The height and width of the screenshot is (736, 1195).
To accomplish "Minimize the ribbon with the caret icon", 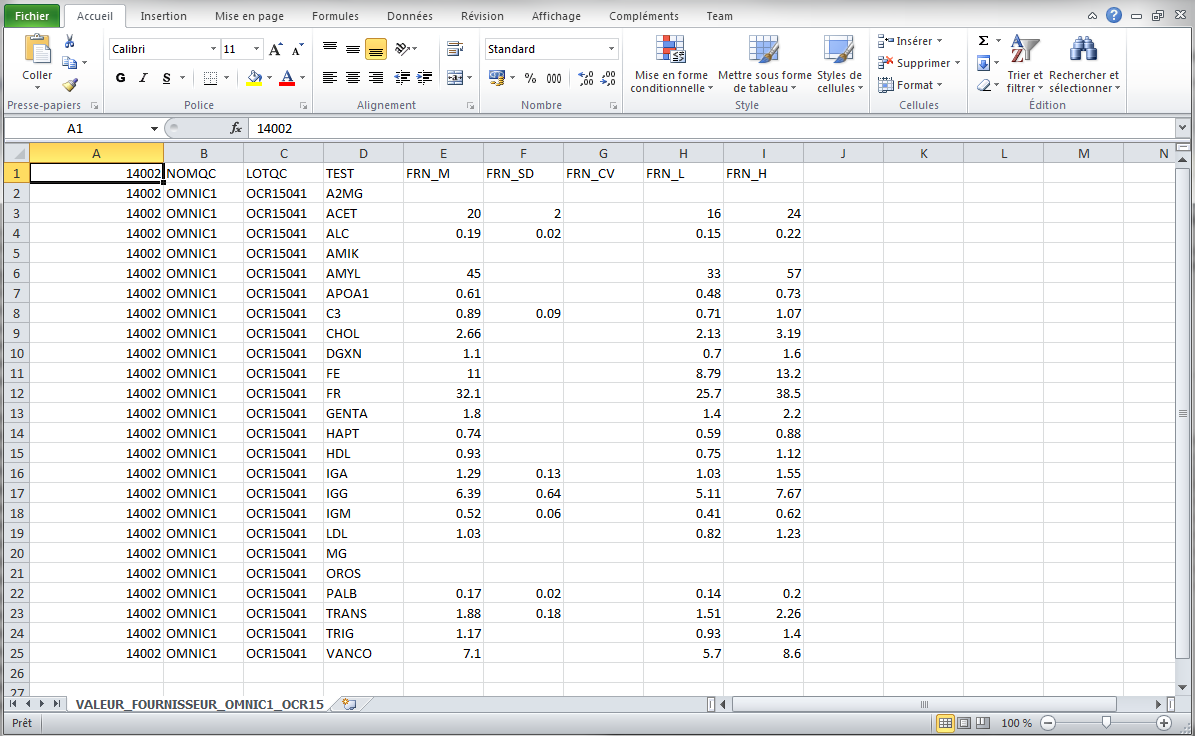I will 1092,16.
